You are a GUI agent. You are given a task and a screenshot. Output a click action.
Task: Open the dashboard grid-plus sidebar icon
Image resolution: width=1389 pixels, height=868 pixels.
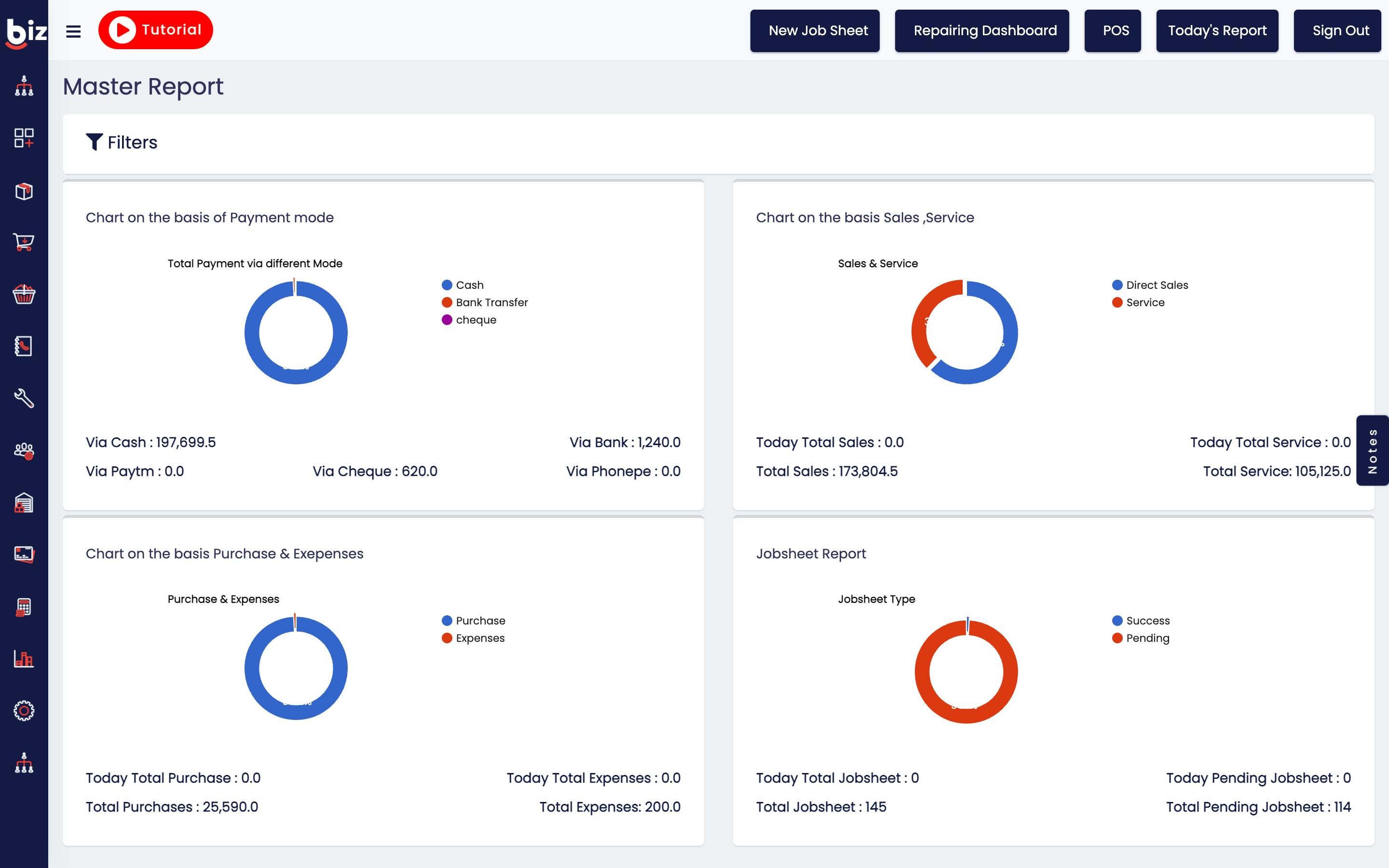(24, 138)
